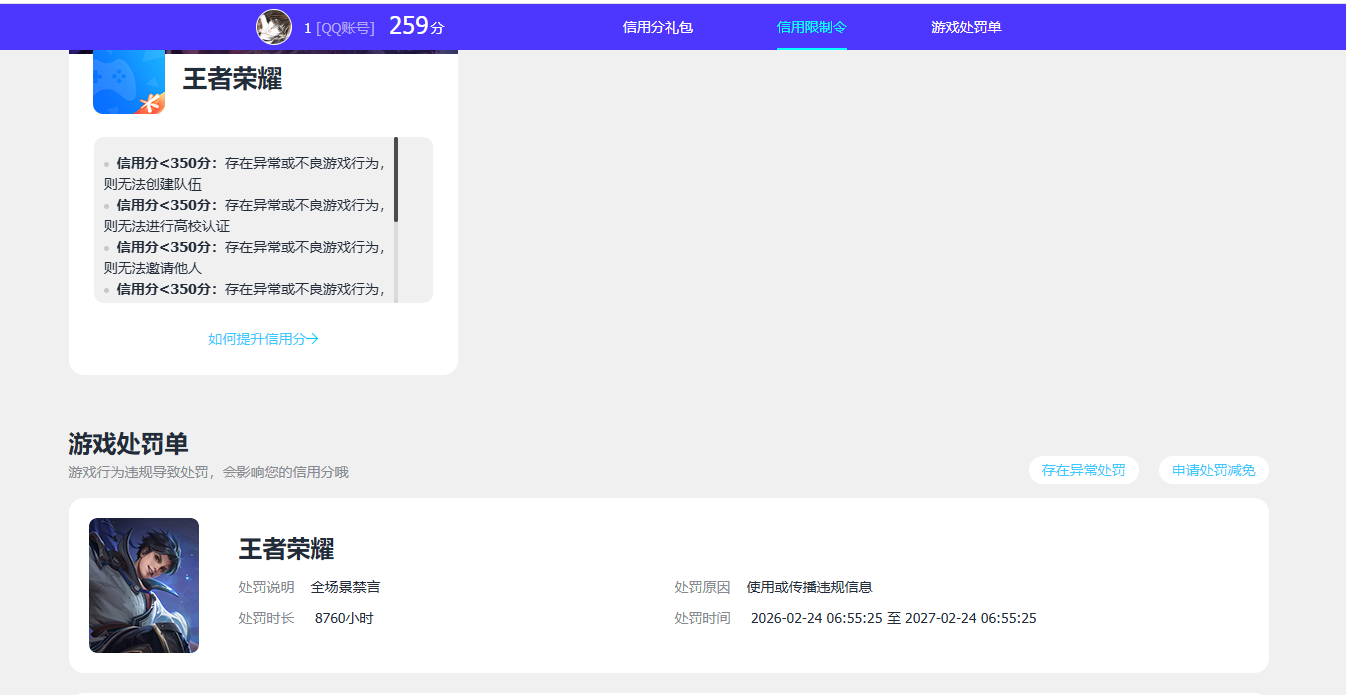This screenshot has height=695, width=1346.
Task: Open 如何提升信用分 link
Action: [x=263, y=339]
